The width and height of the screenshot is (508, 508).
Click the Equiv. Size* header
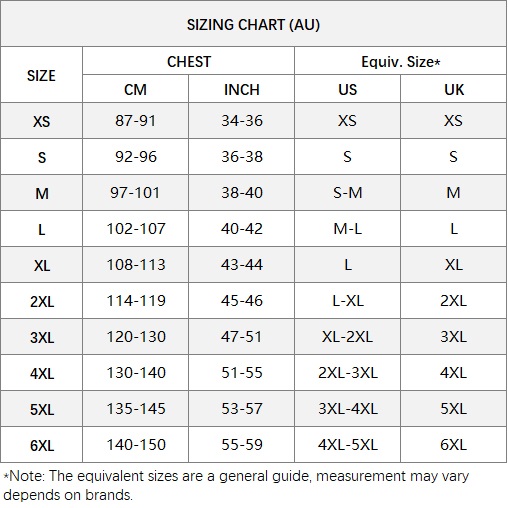(401, 62)
